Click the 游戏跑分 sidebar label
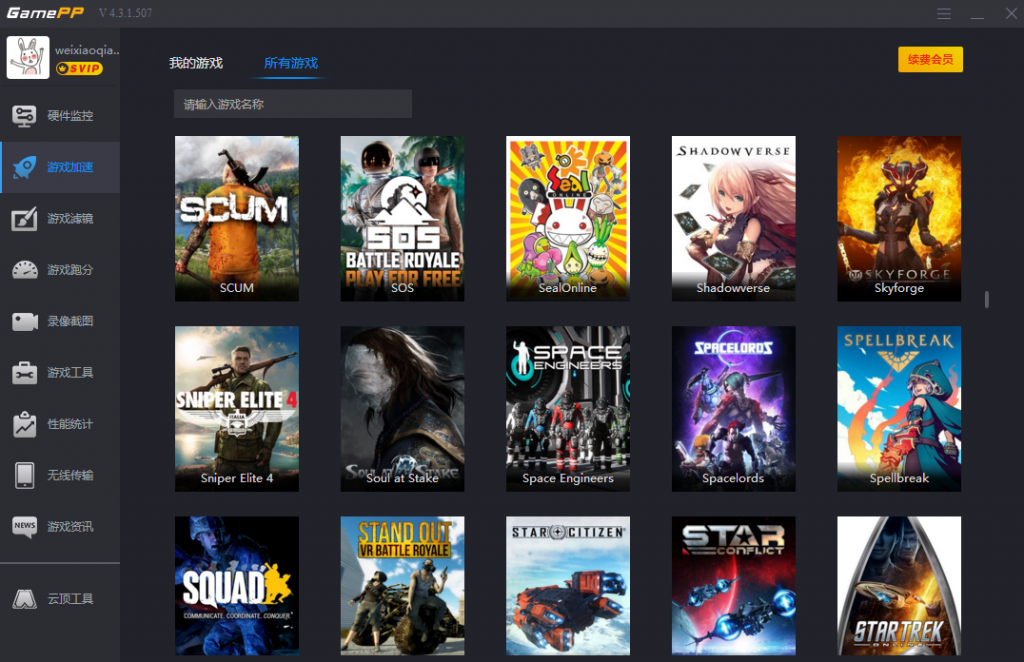 [70, 270]
